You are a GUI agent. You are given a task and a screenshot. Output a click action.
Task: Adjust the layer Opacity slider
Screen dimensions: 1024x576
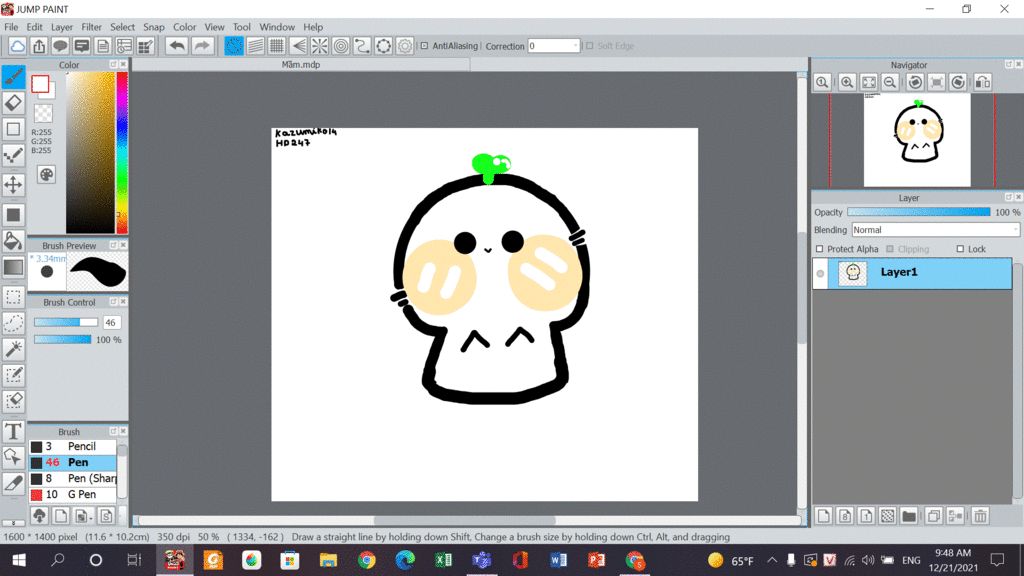pyautogui.click(x=918, y=212)
